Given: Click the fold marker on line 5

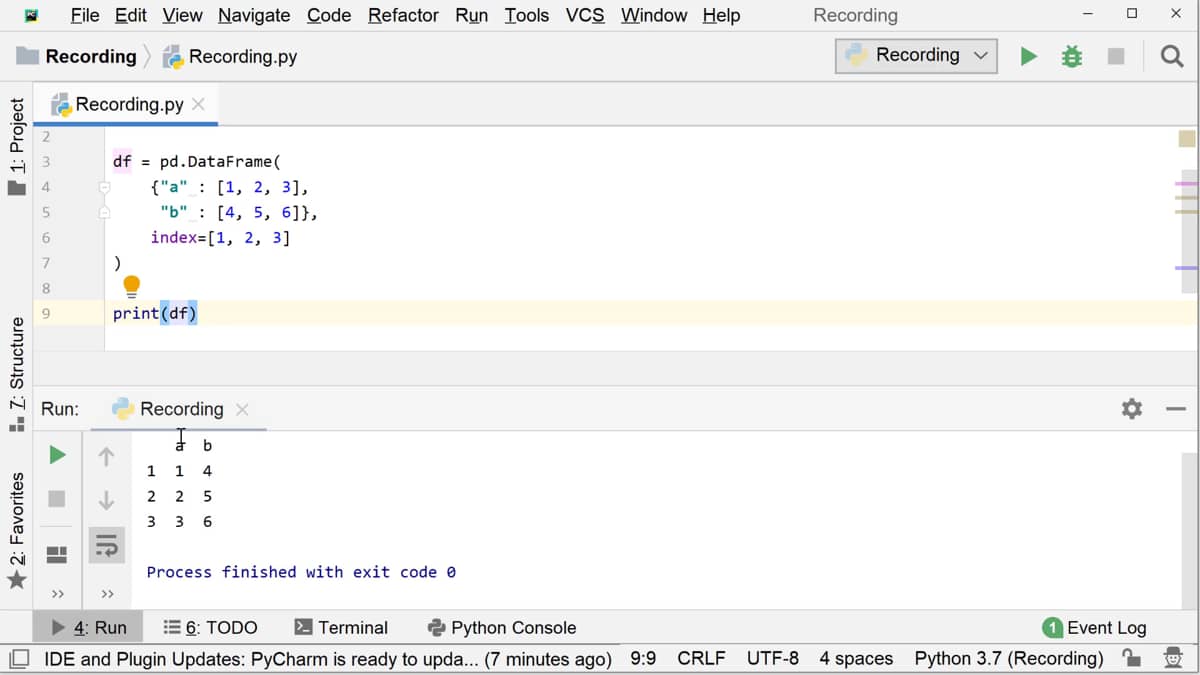Looking at the screenshot, I should point(103,212).
